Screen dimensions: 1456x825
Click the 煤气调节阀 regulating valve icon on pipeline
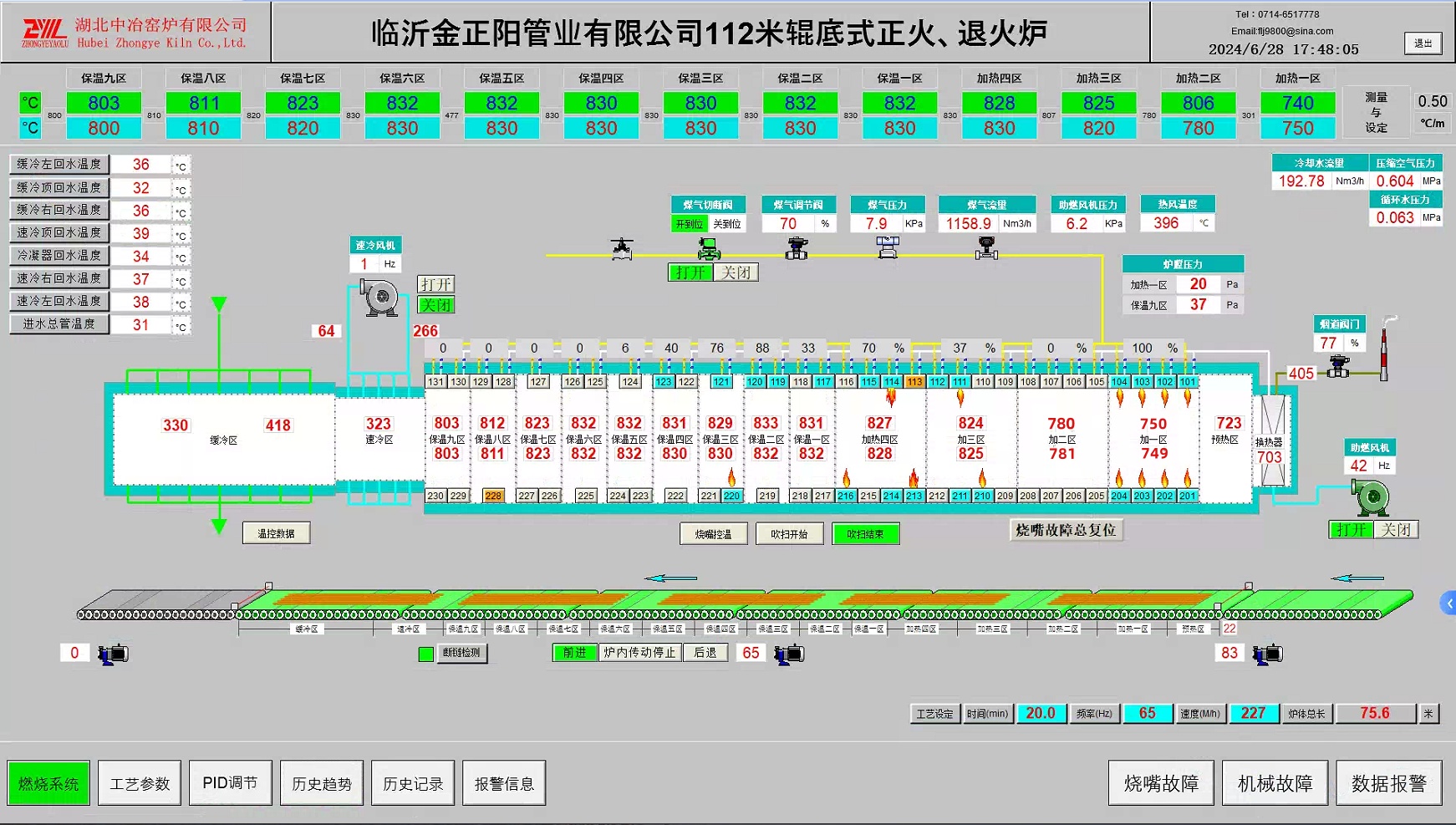click(797, 248)
